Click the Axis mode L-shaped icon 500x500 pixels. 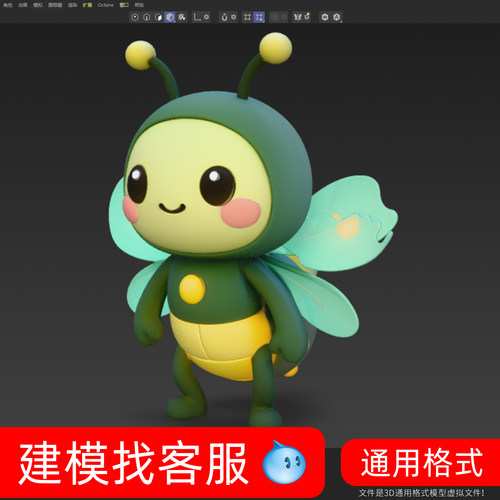coord(197,17)
